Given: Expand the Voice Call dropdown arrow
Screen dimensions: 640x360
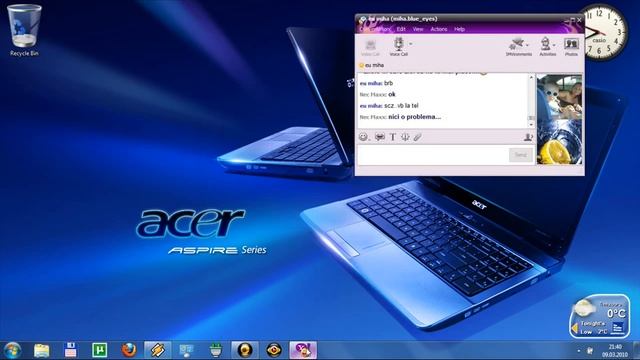Looking at the screenshot, I should tap(411, 44).
